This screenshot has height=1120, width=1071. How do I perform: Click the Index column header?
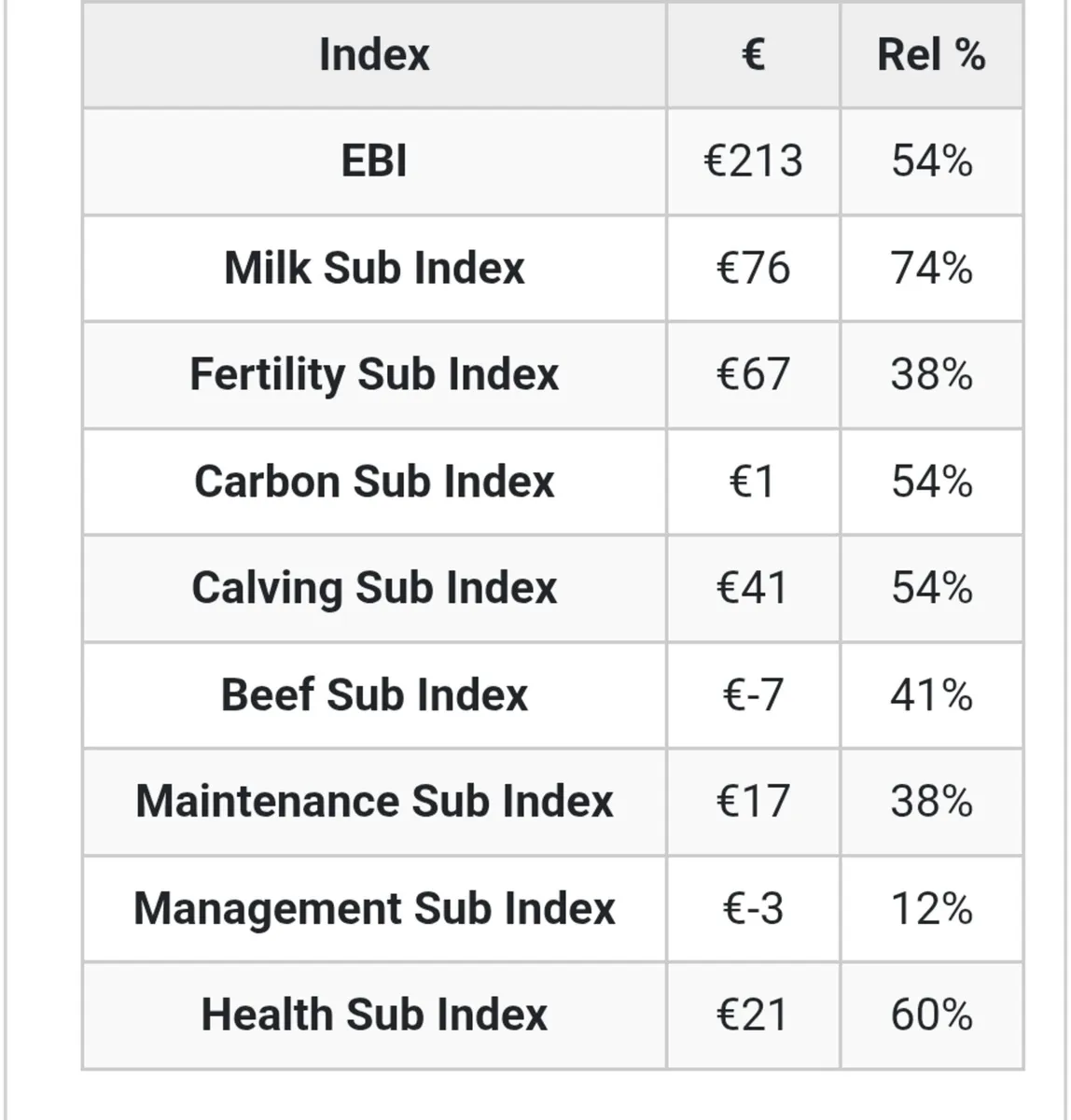[374, 54]
